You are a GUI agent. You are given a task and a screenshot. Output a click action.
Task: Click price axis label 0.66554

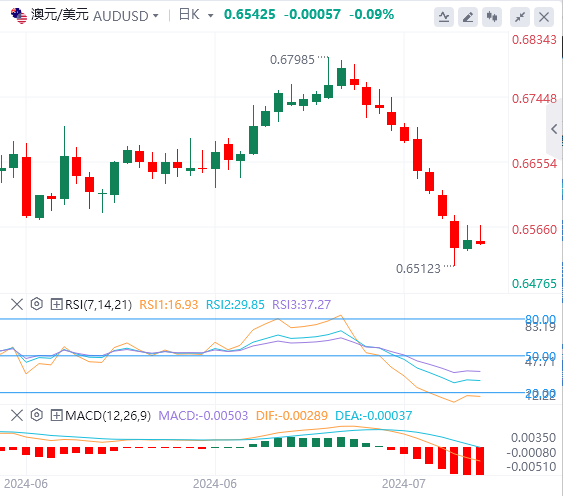[x=534, y=164]
